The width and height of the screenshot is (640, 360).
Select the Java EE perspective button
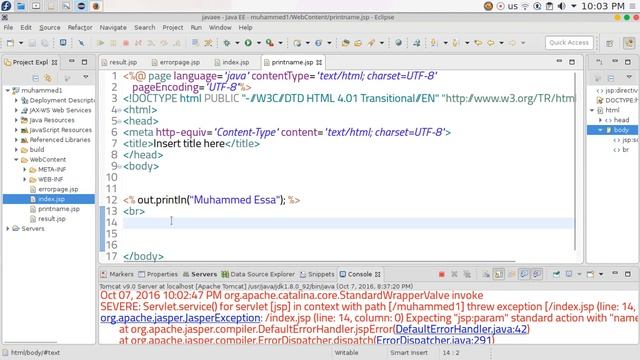tap(629, 43)
